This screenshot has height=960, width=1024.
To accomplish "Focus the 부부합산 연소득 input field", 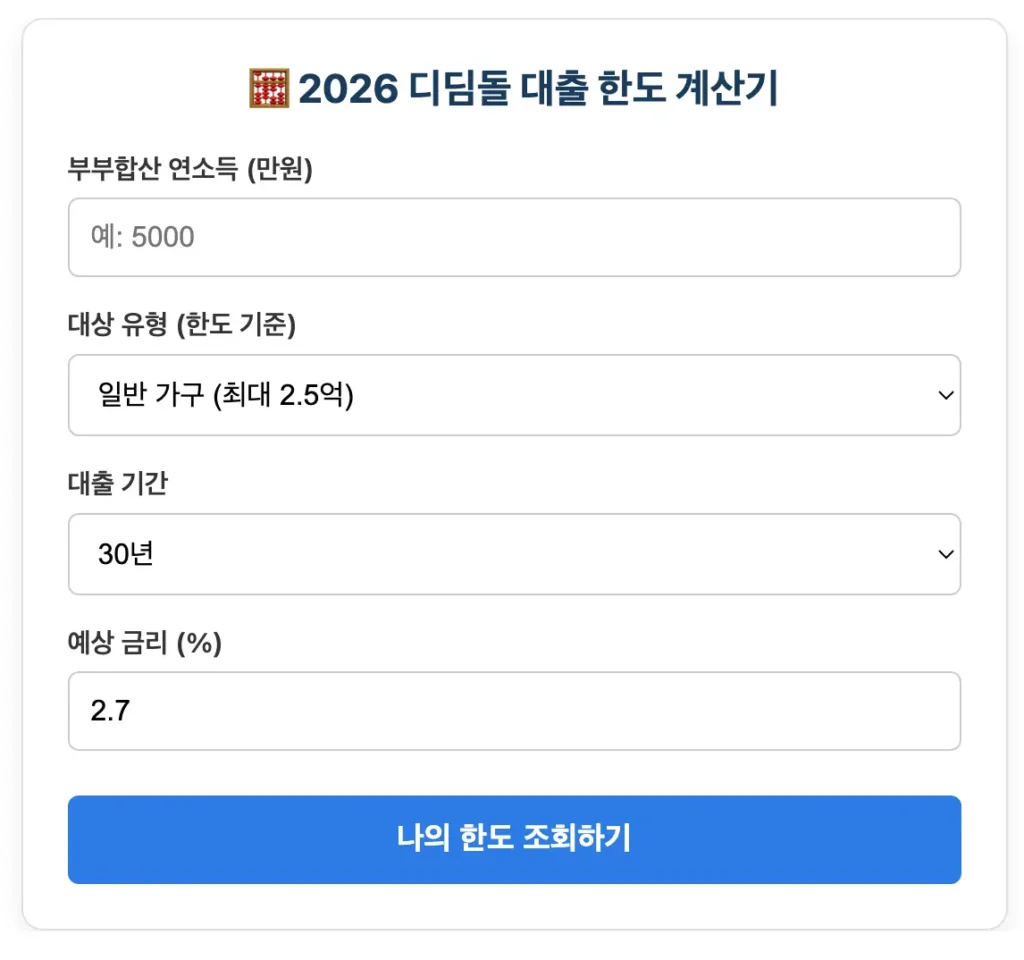I will [514, 237].
